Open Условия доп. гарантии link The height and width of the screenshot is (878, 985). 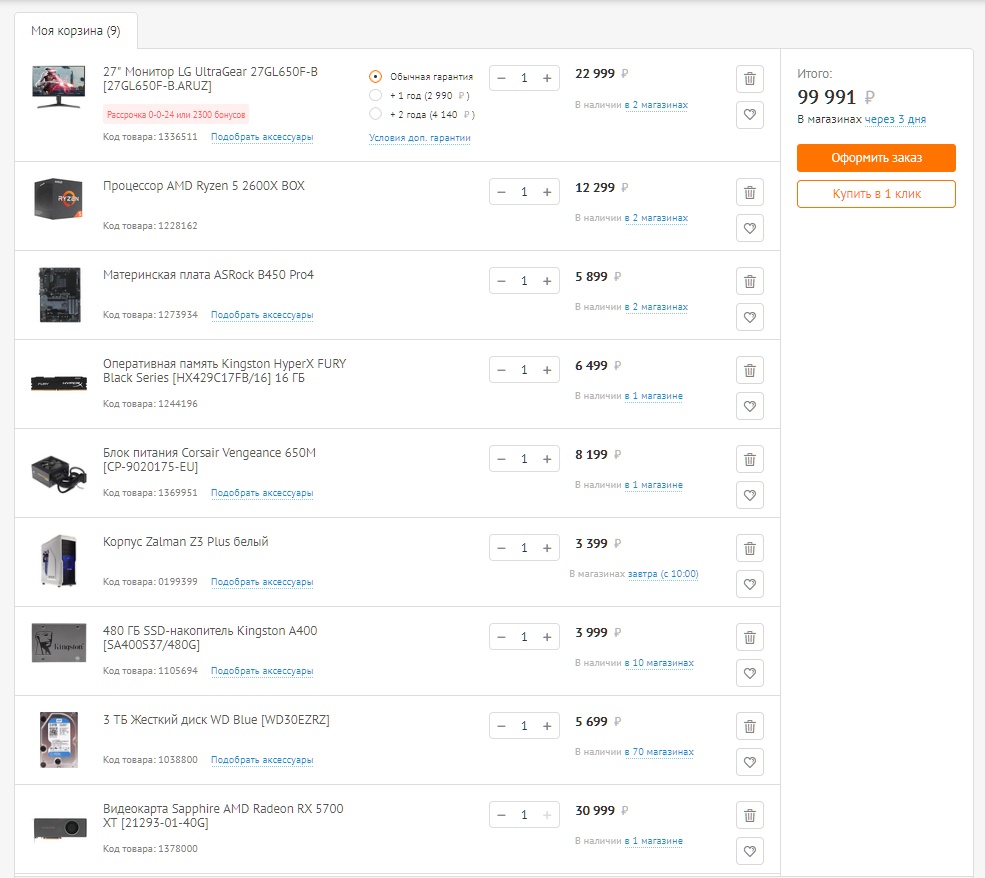[x=420, y=138]
